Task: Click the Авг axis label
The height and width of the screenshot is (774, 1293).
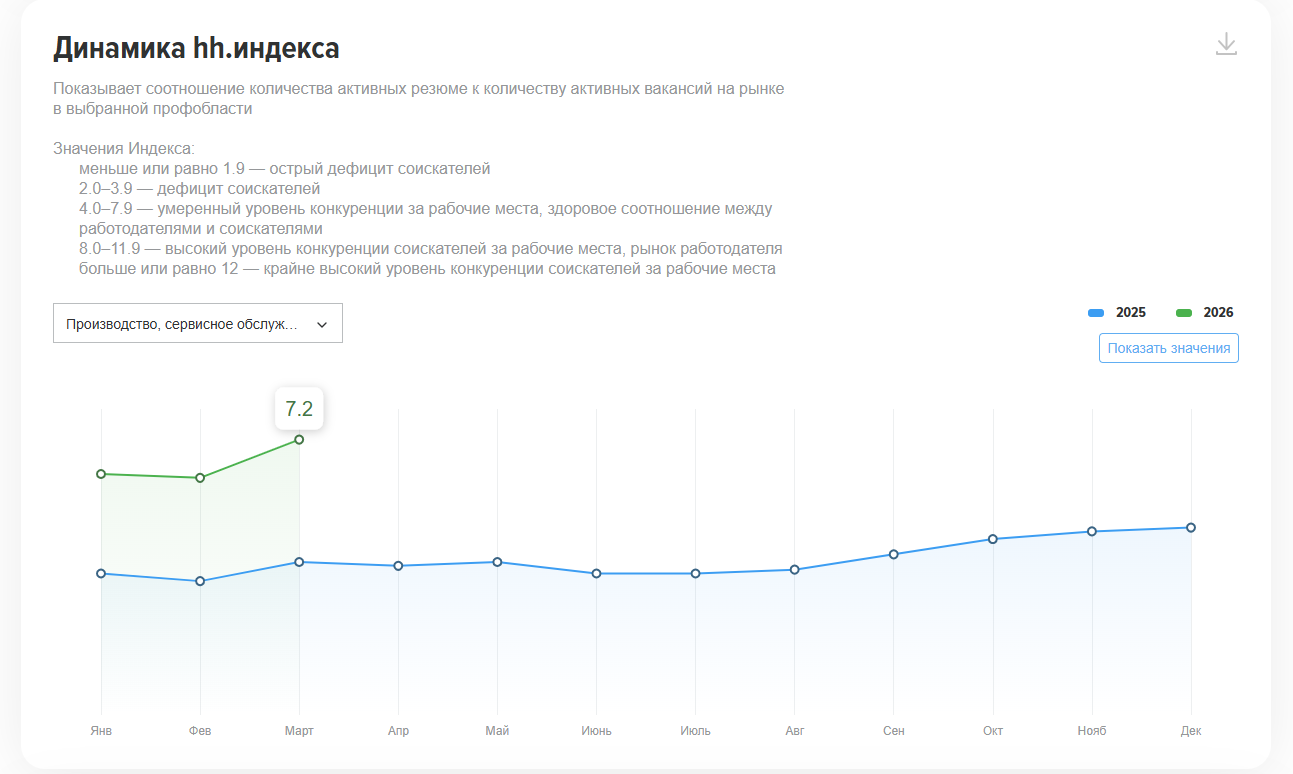Action: pos(794,731)
